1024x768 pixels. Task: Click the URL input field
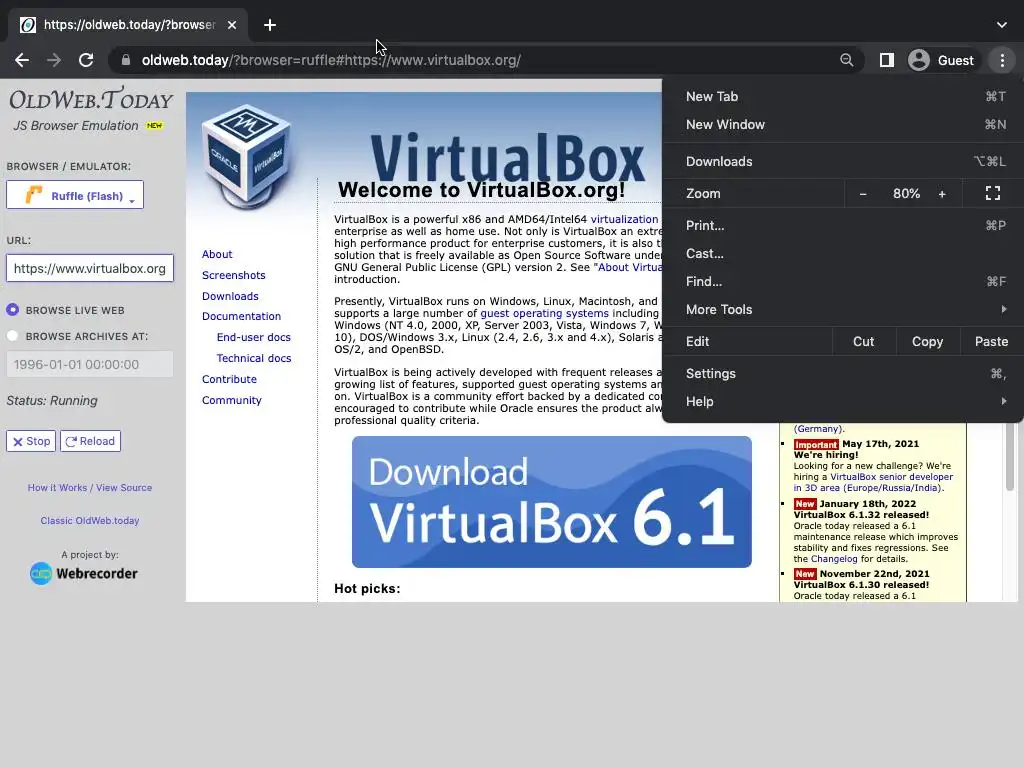(90, 268)
